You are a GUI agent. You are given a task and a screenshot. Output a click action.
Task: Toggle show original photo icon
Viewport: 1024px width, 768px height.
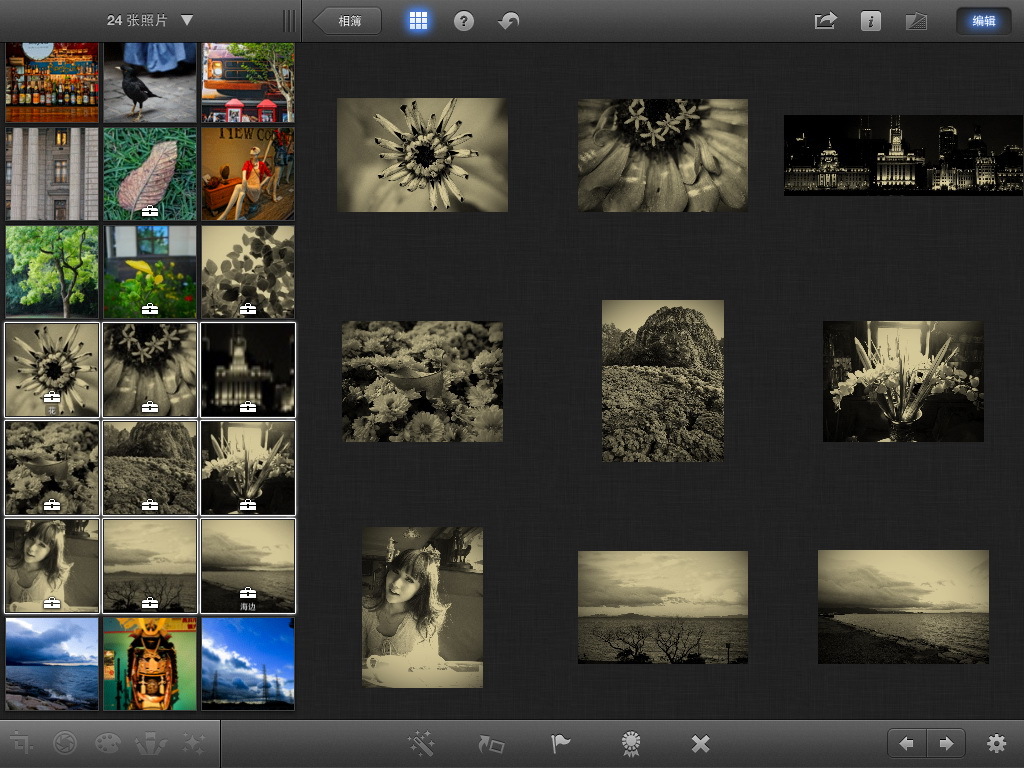(916, 21)
